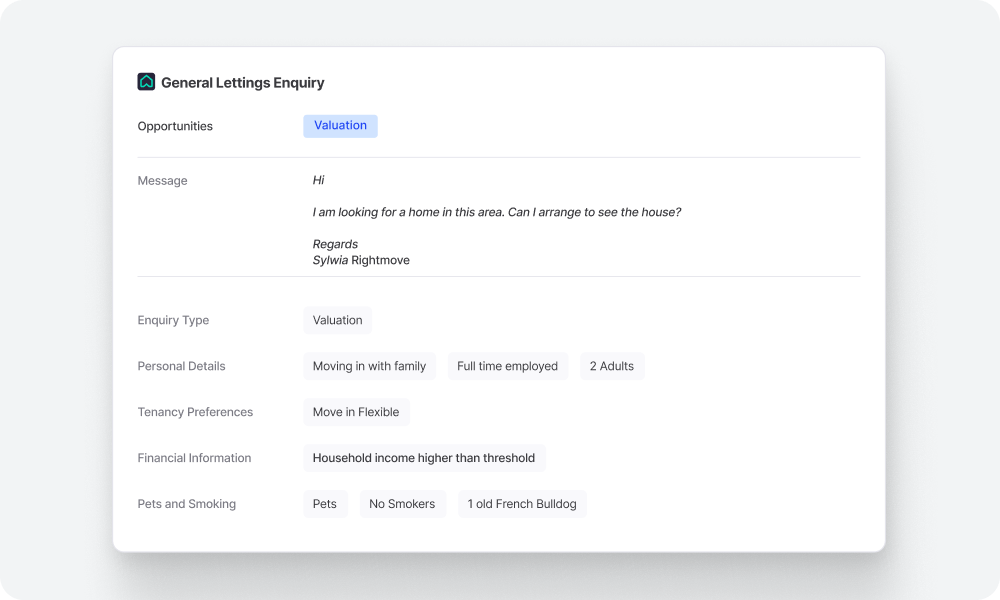
Task: Click the Message label
Action: (163, 180)
